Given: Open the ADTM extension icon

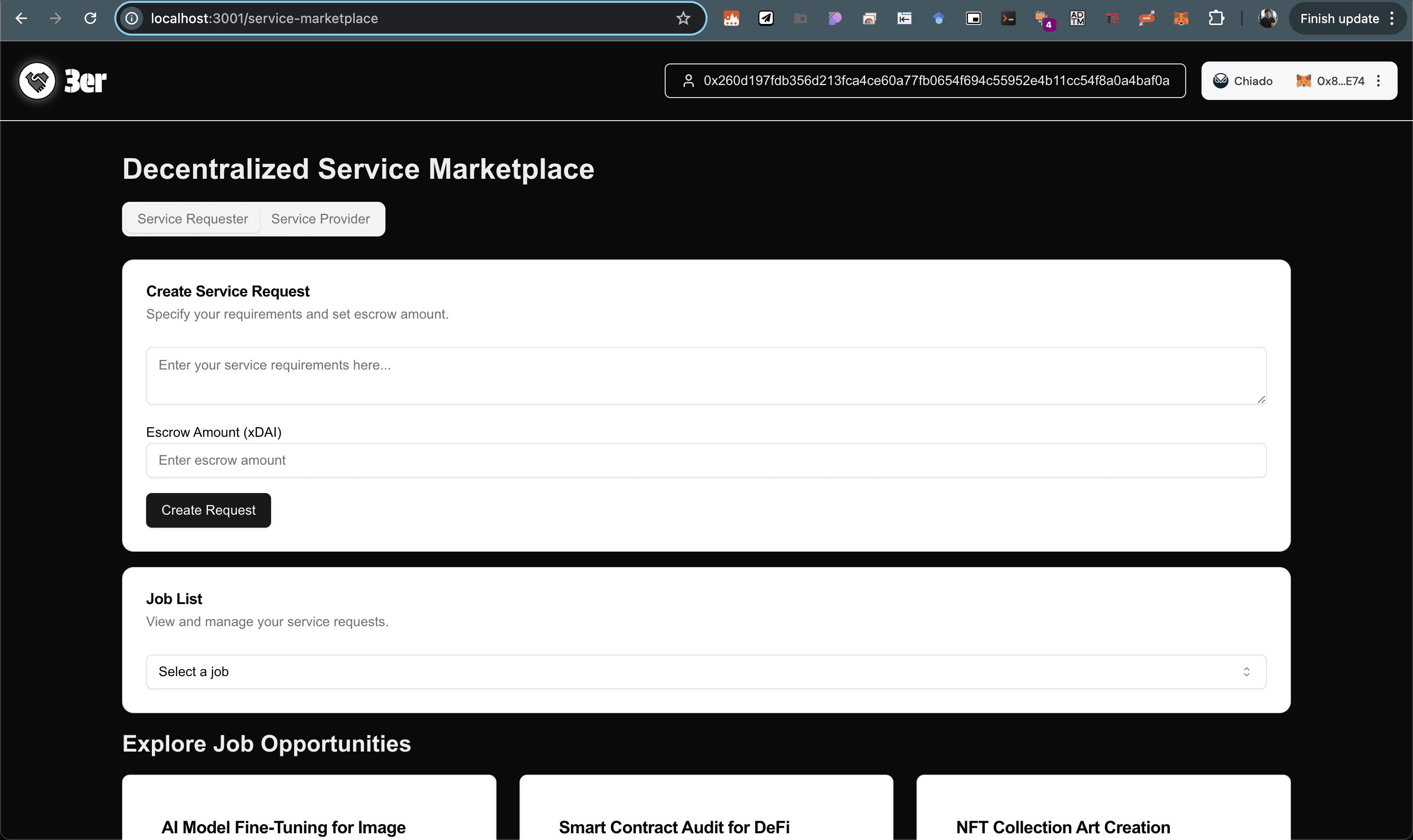Looking at the screenshot, I should (1078, 18).
